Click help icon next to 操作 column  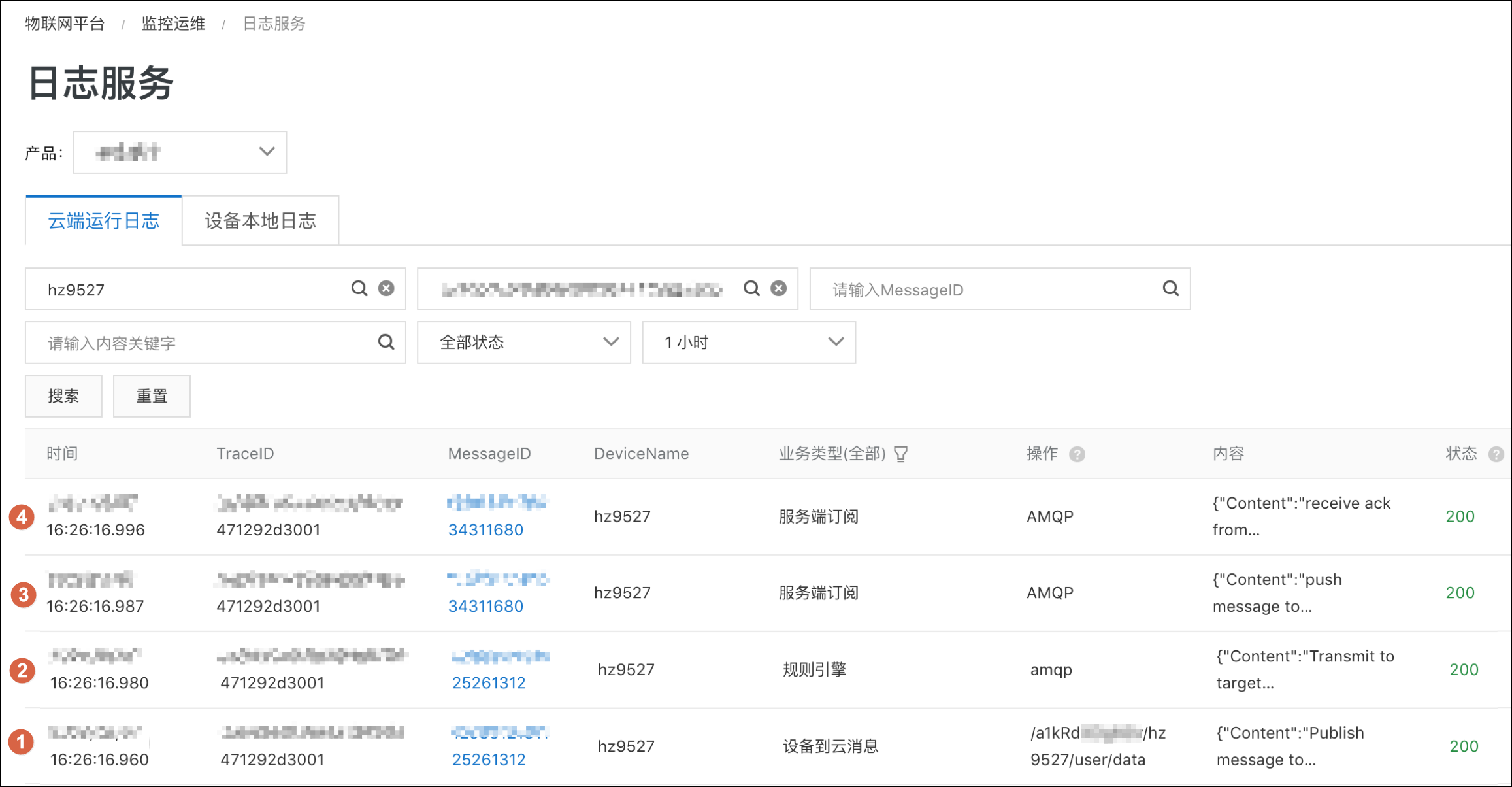coord(1077,454)
